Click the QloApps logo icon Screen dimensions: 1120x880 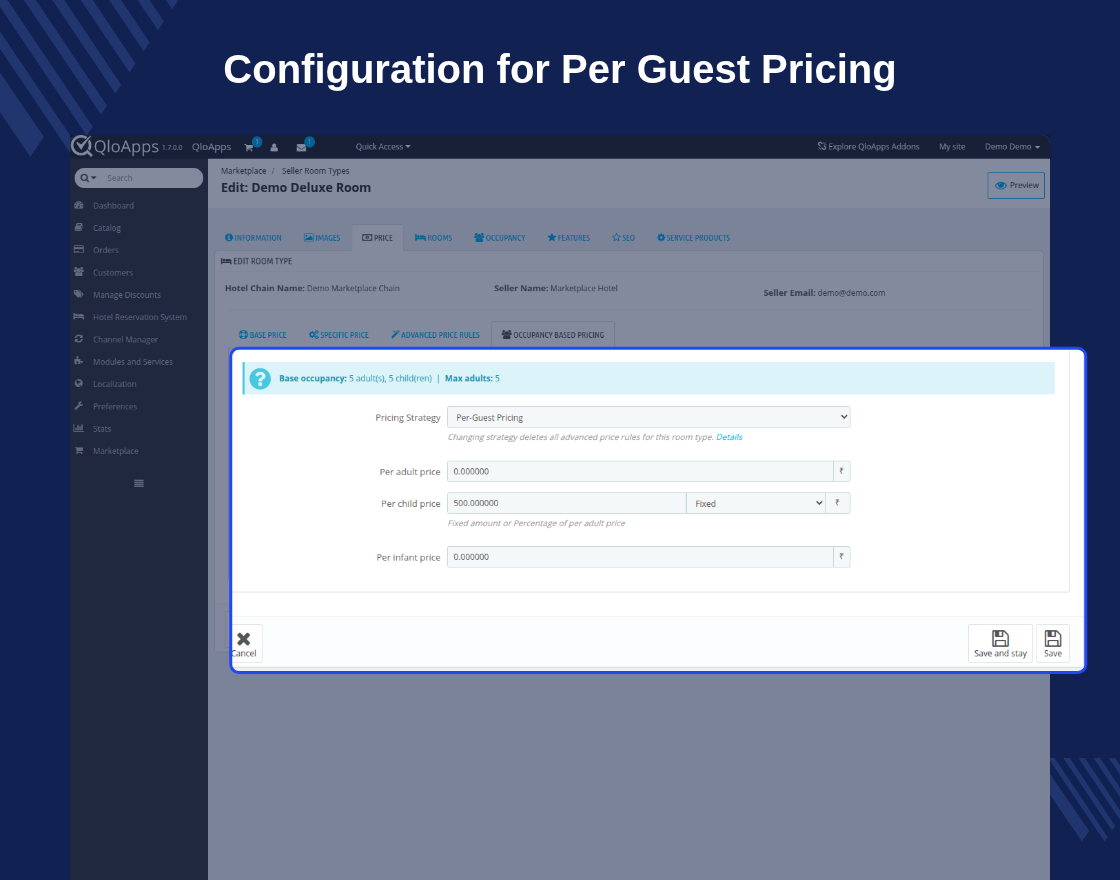point(81,146)
